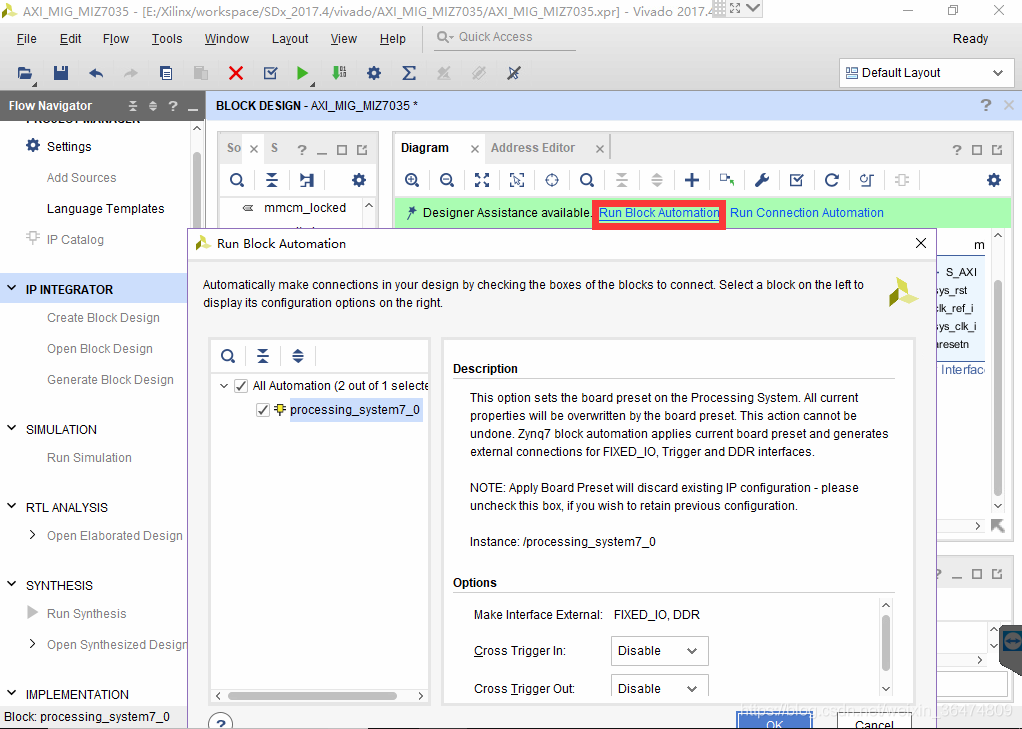This screenshot has height=729, width=1022.
Task: Open Diagram settings gear icon
Action: [993, 180]
